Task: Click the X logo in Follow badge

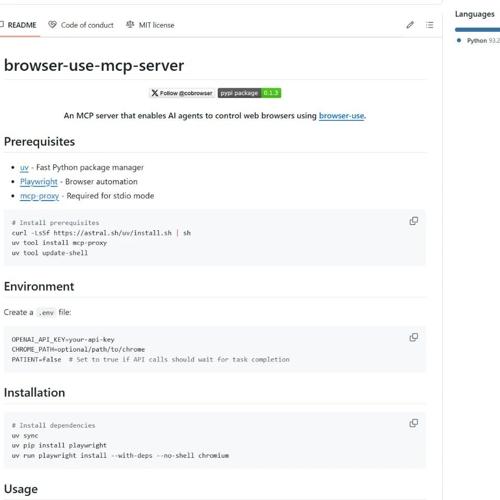Action: coord(154,93)
